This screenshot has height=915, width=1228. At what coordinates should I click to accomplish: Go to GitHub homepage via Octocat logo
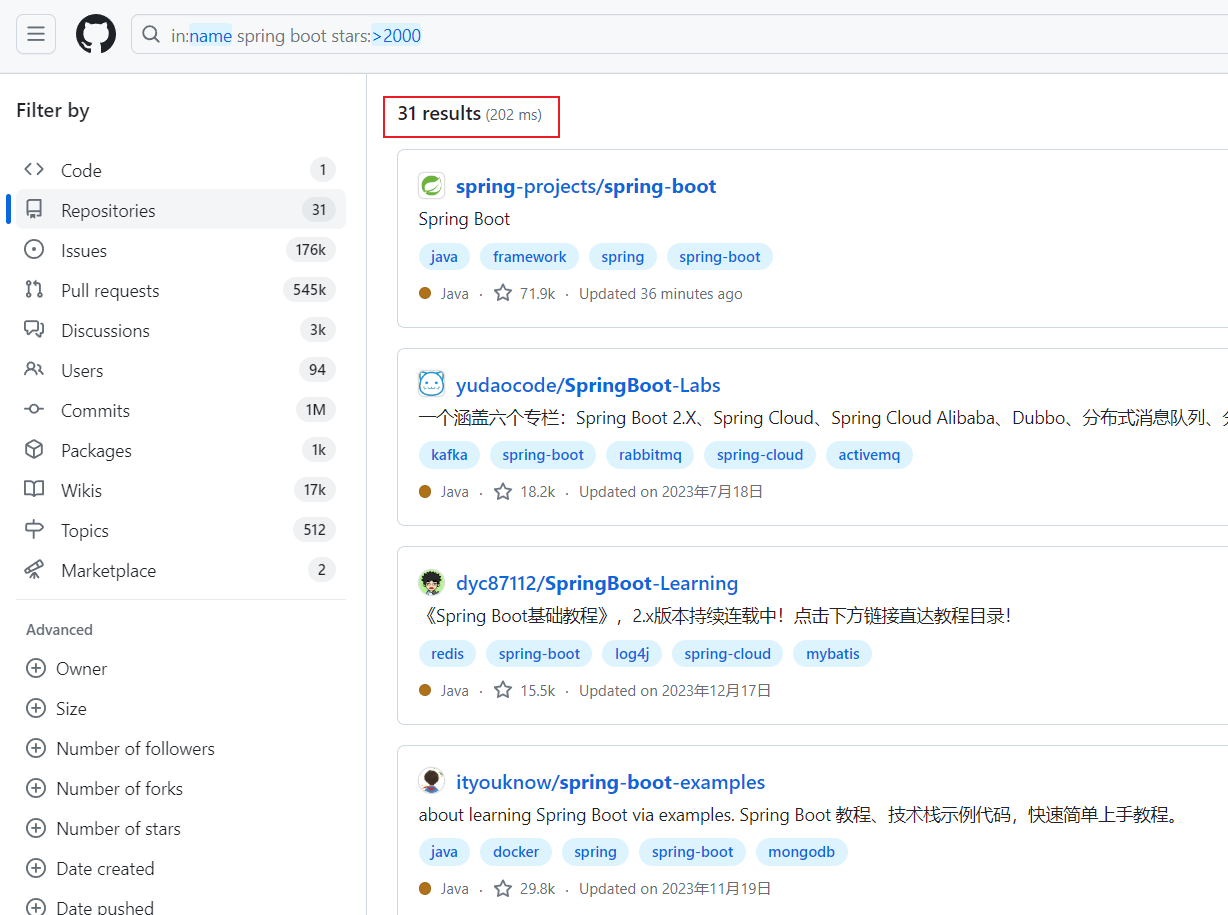click(96, 34)
